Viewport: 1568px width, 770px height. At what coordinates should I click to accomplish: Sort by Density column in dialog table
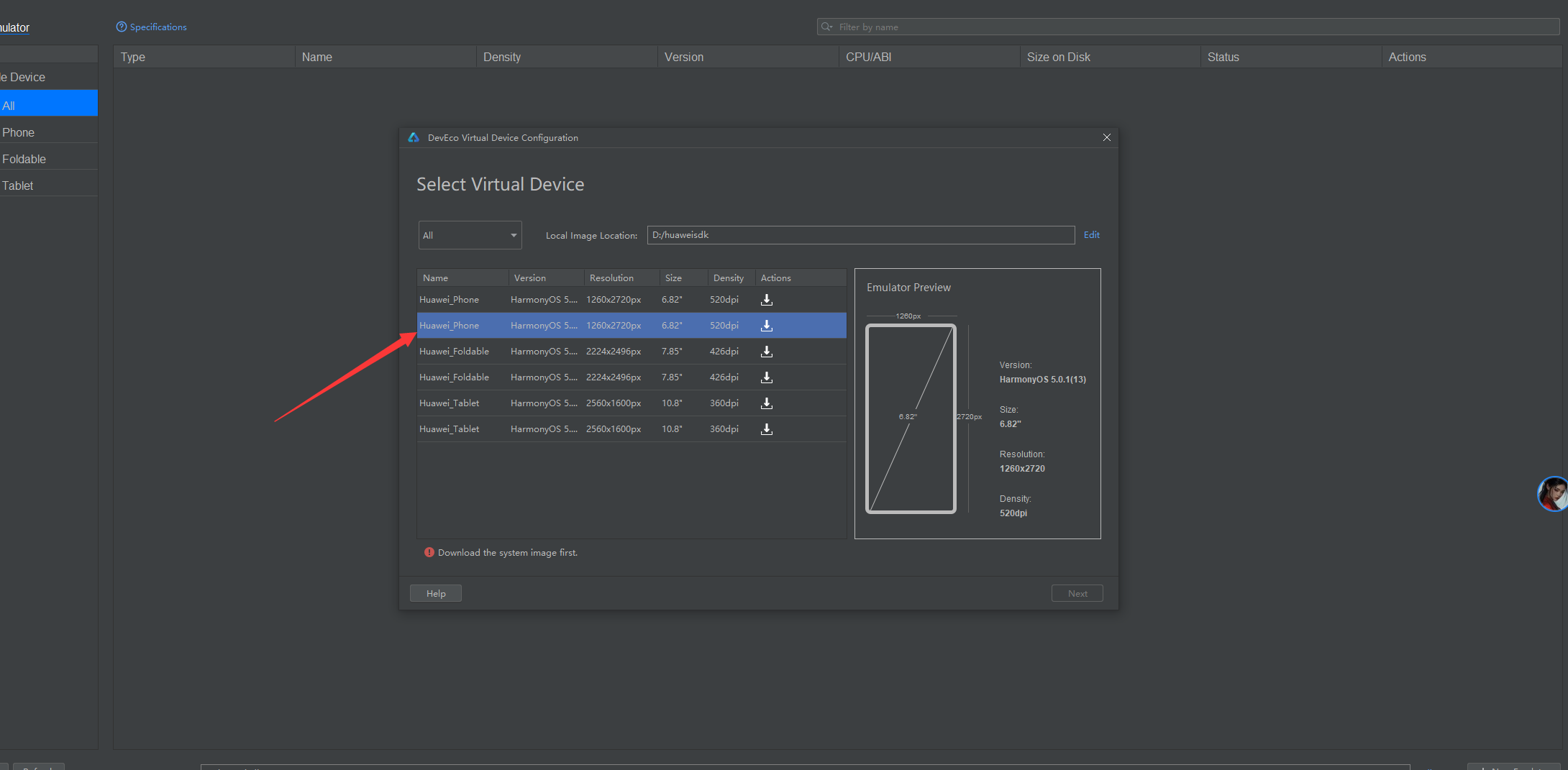[x=731, y=278]
